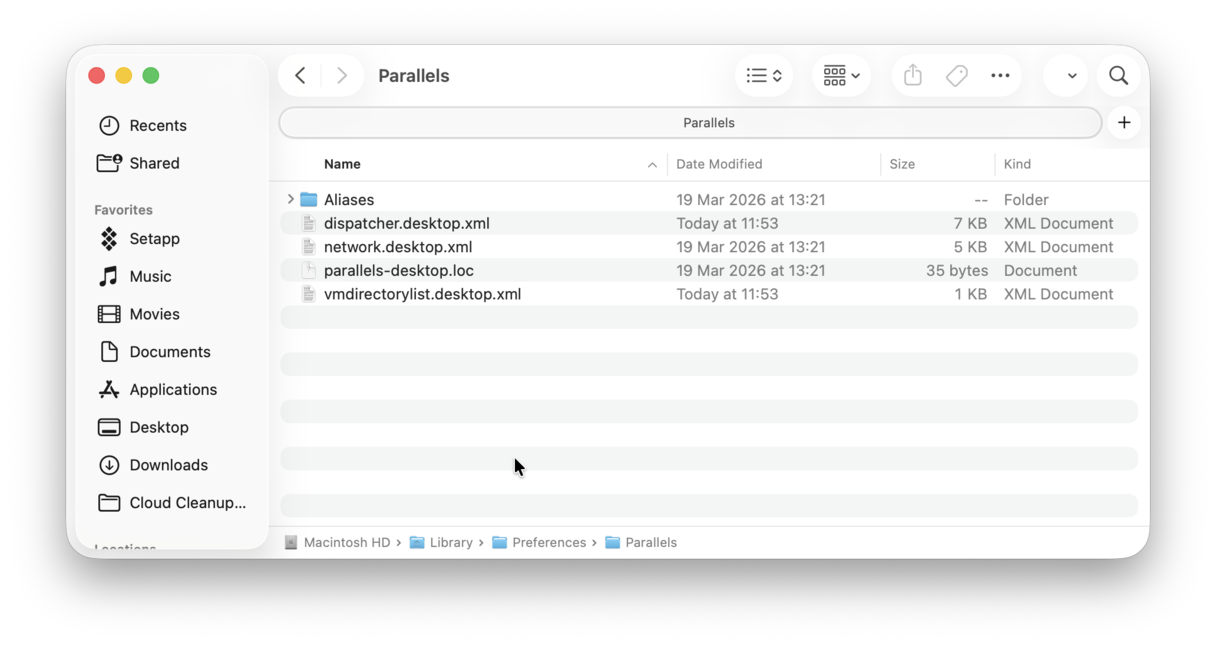Click the Movies film sidebar icon
This screenshot has width=1216, height=646.
click(109, 314)
